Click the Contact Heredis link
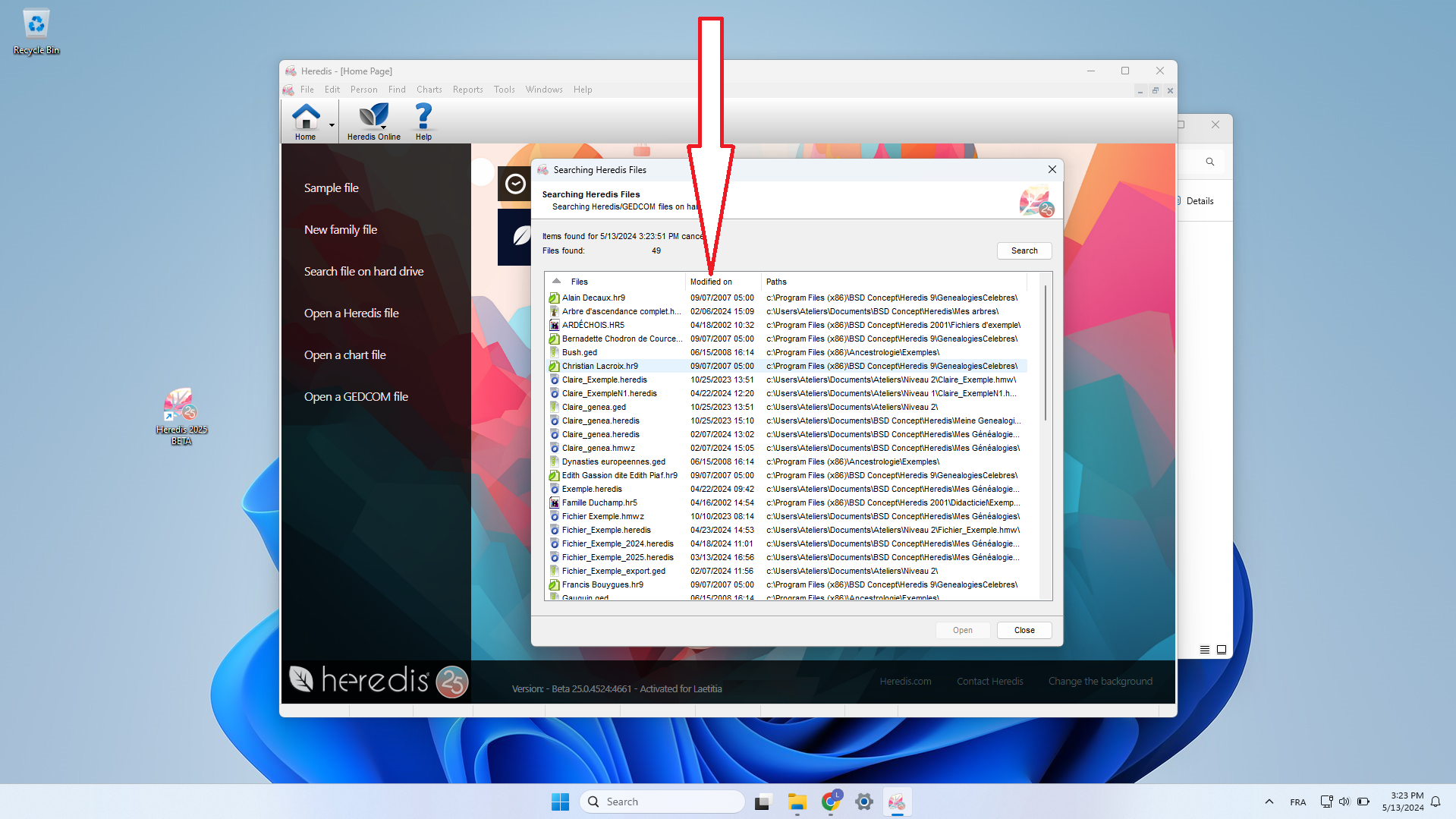 pos(989,681)
